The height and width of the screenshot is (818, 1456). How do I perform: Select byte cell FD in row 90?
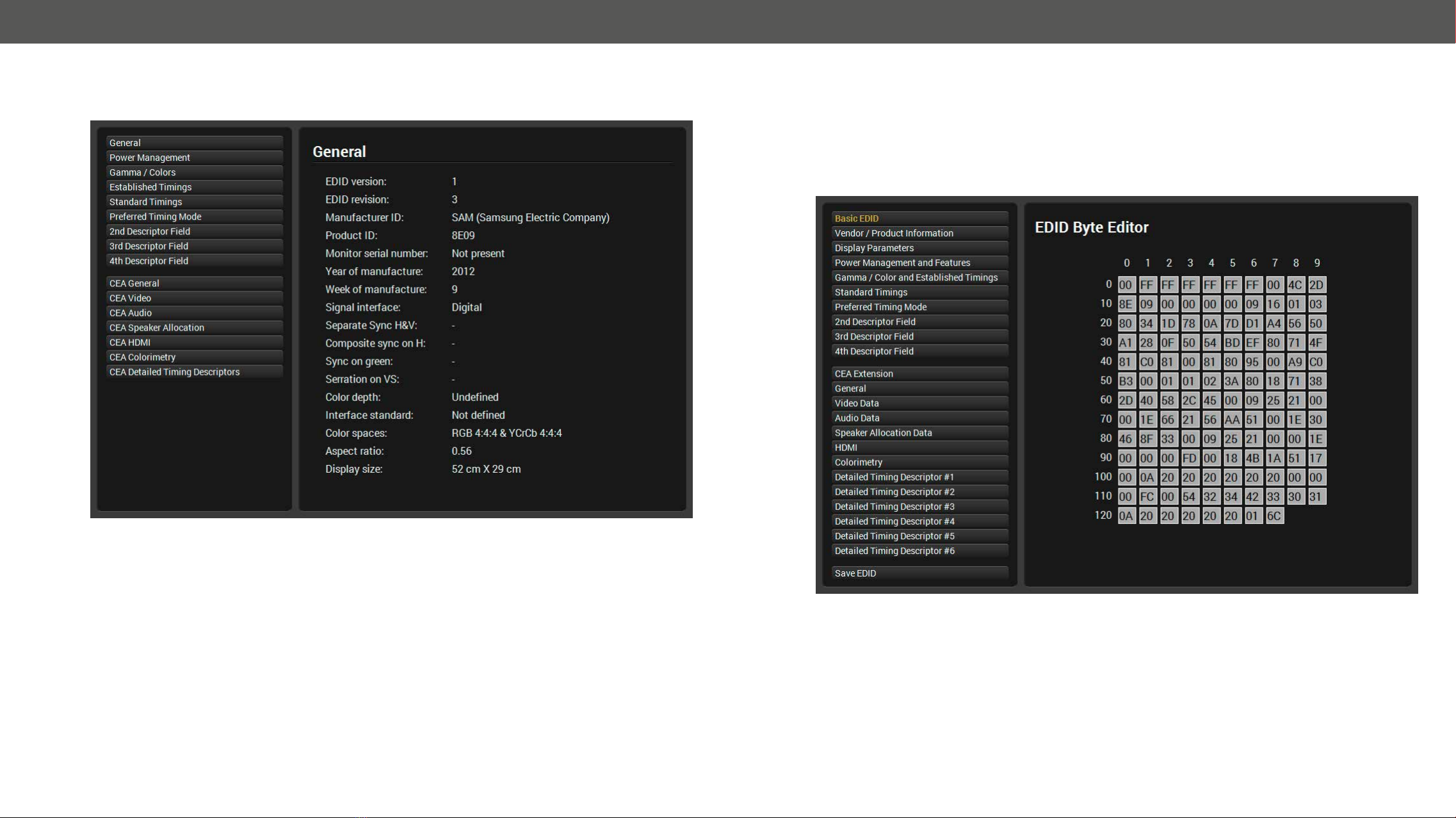point(1190,458)
